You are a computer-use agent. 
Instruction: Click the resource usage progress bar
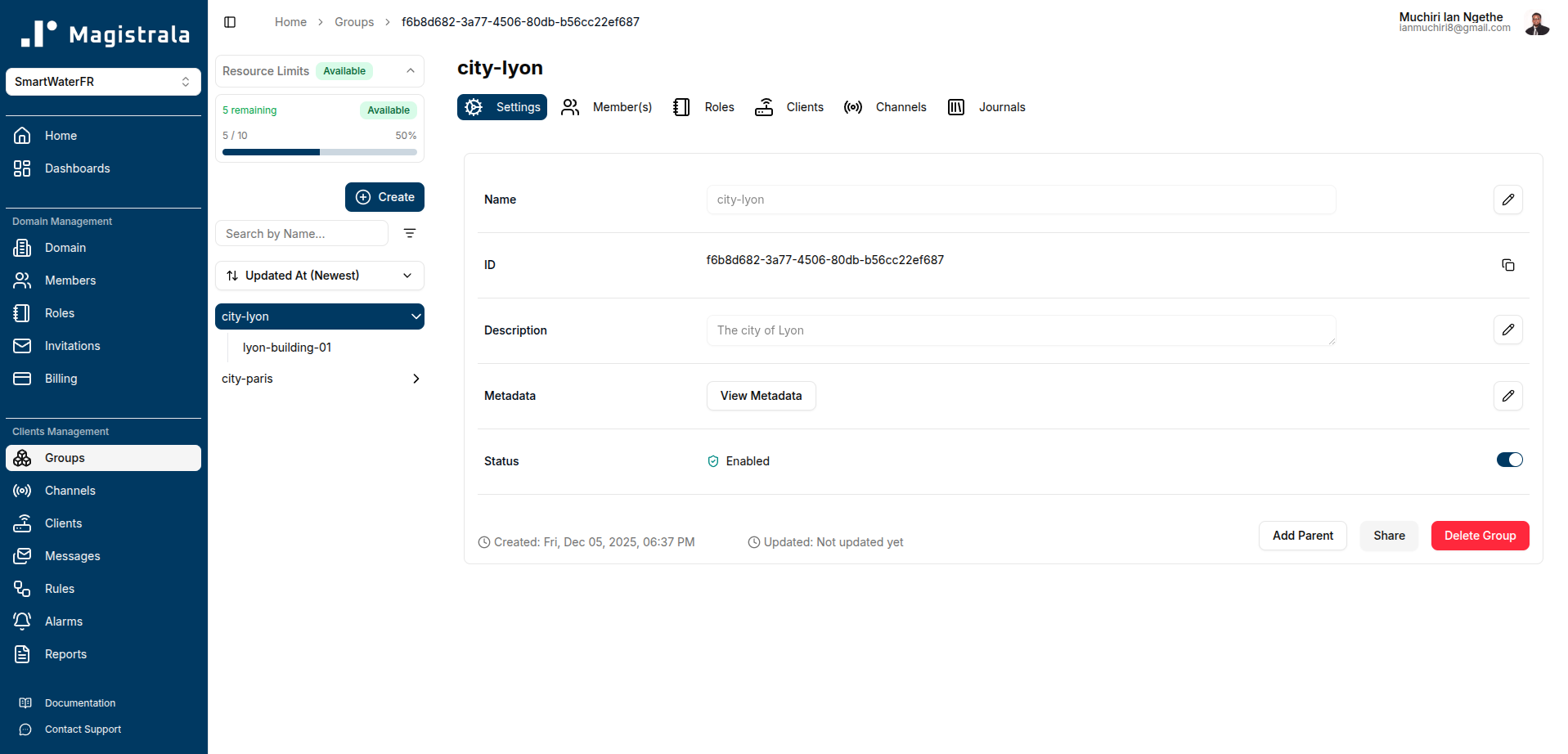coord(319,152)
